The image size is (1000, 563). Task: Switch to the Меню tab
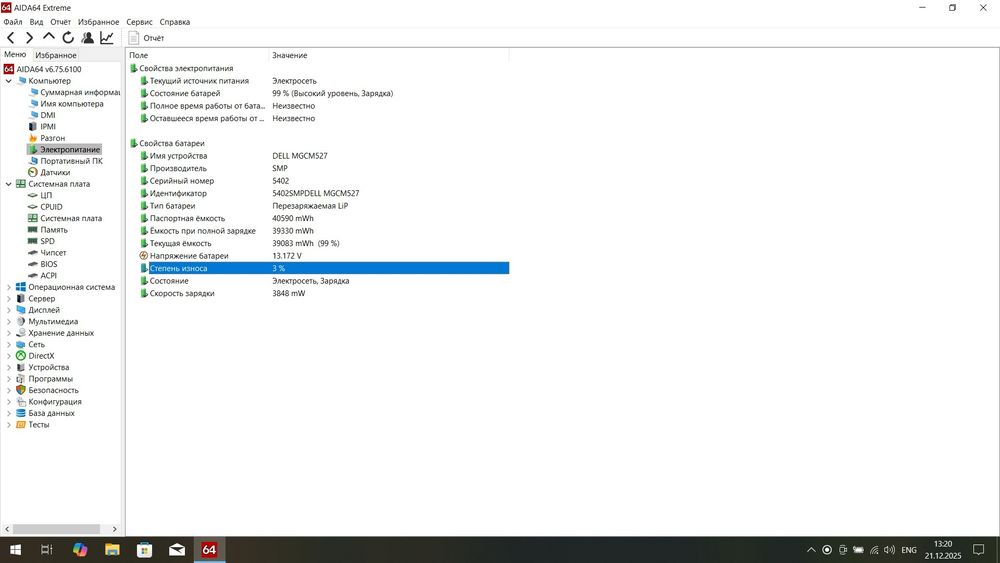15,55
